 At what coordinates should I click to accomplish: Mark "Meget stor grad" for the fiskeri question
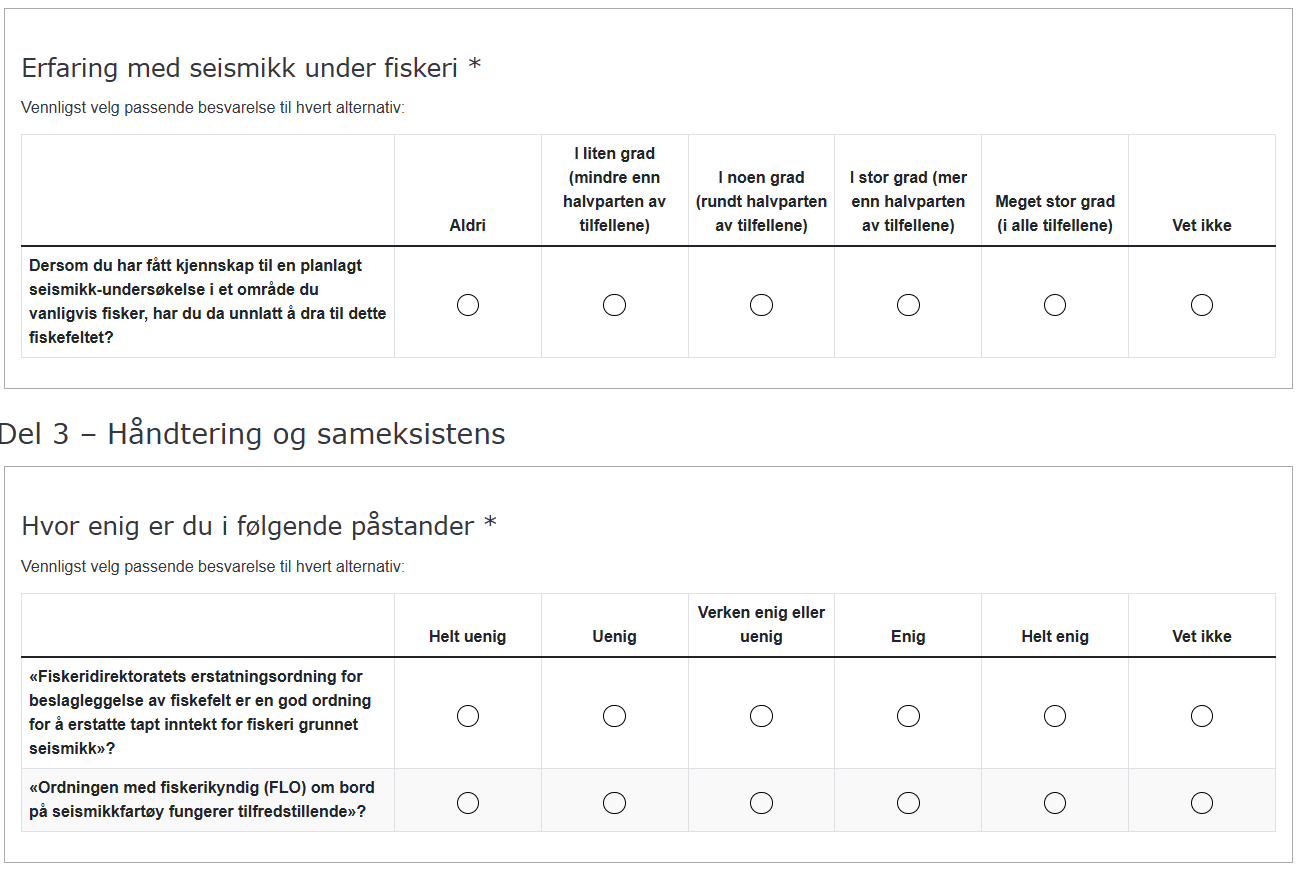point(1054,305)
